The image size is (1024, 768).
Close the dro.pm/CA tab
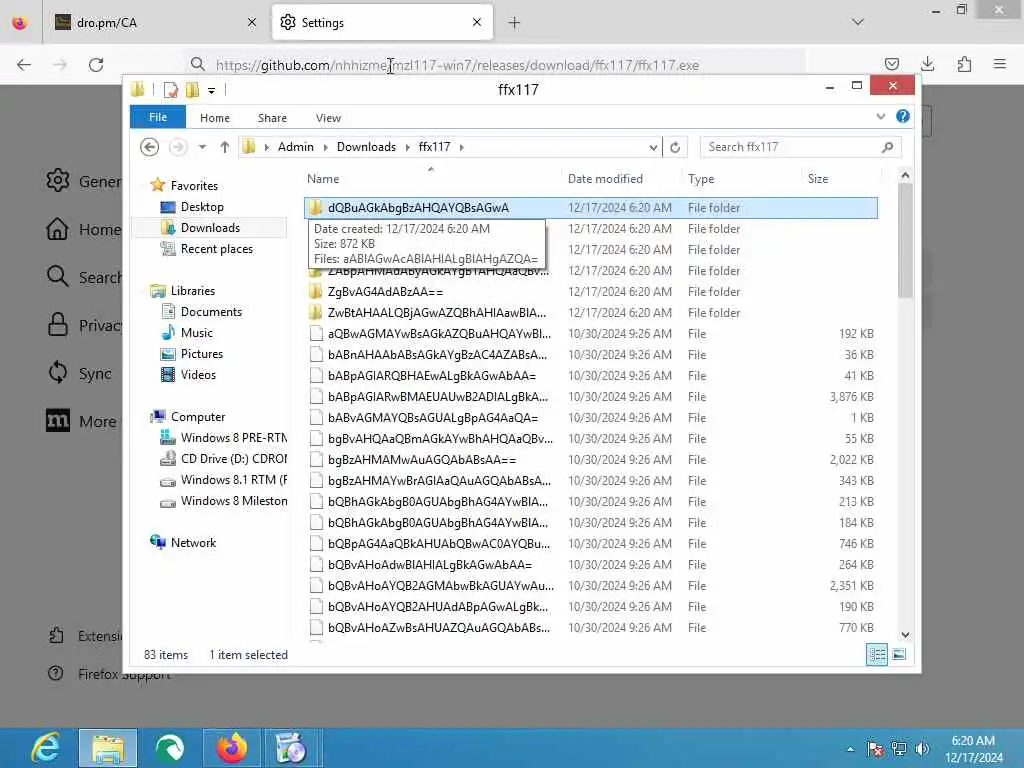tap(252, 22)
